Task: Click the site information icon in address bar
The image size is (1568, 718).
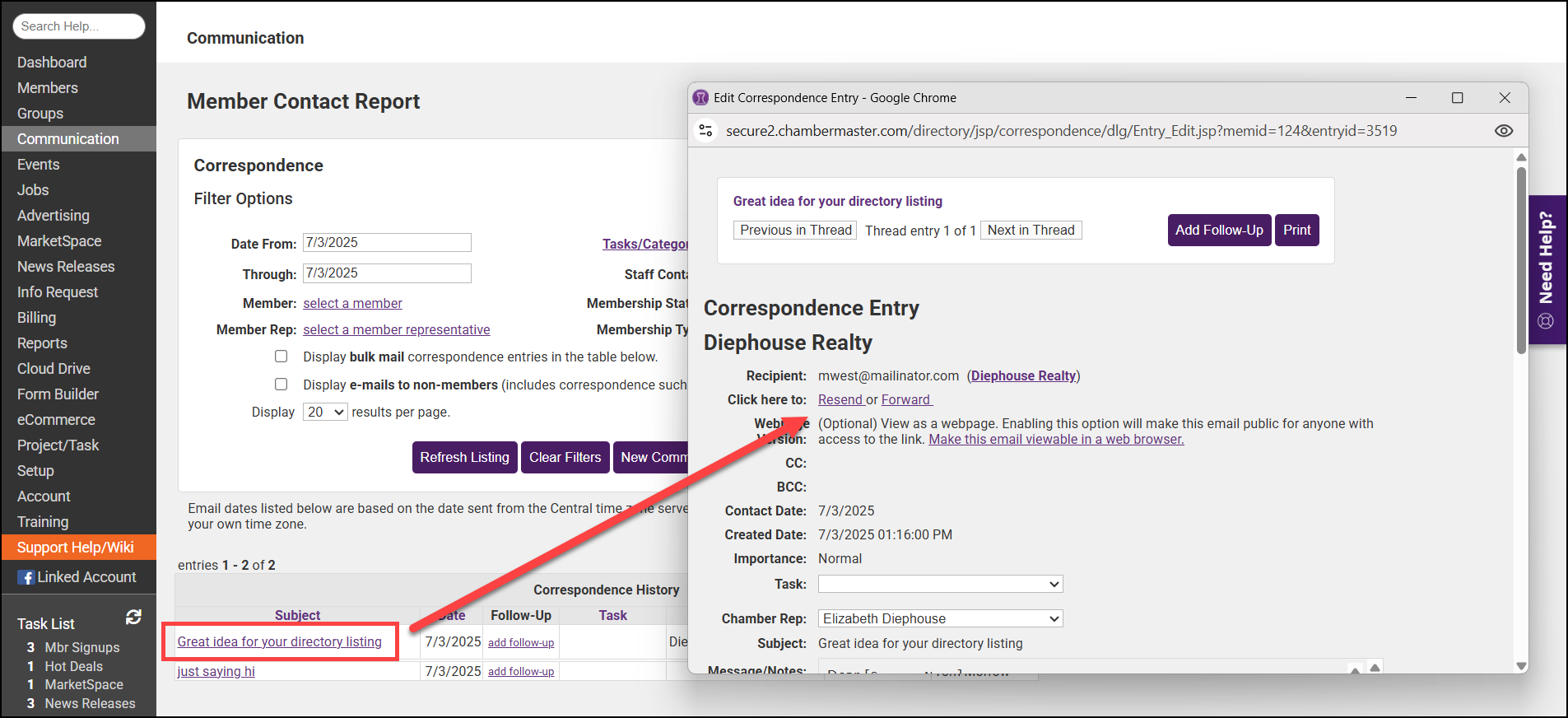Action: tap(705, 131)
